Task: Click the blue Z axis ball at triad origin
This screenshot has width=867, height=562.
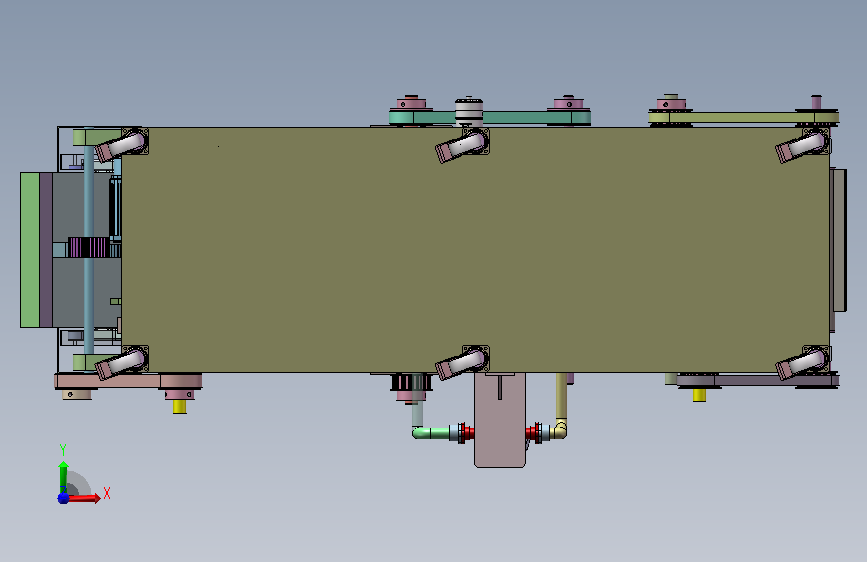Action: tap(63, 498)
